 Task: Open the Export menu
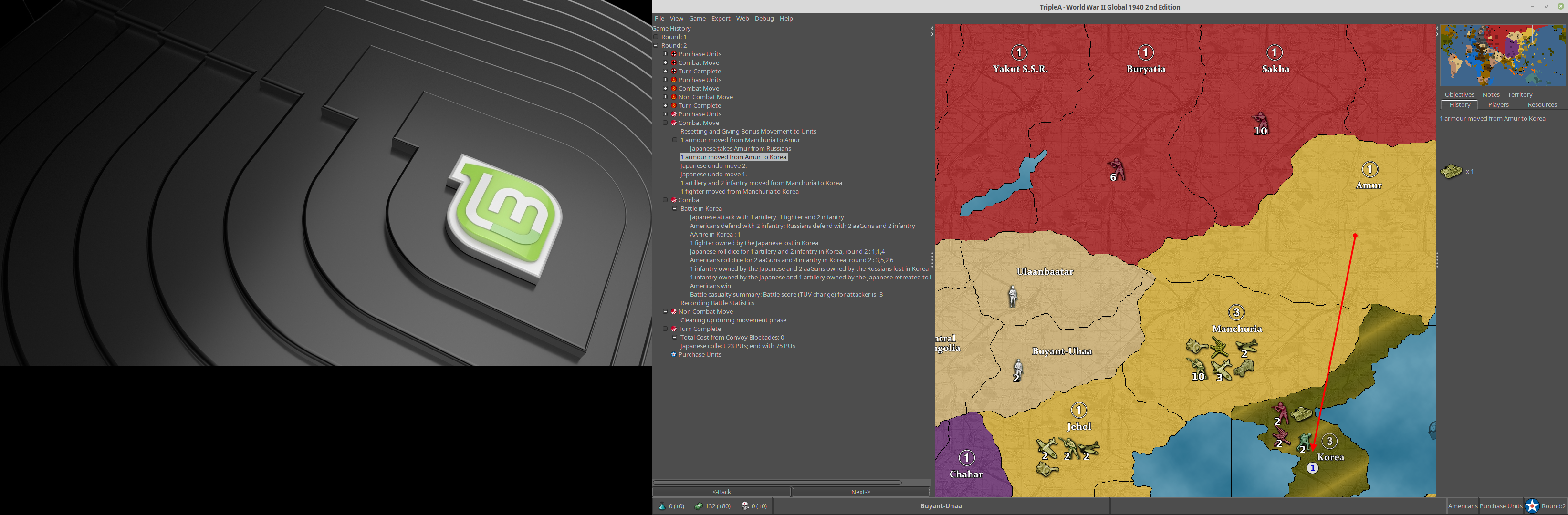(x=721, y=18)
